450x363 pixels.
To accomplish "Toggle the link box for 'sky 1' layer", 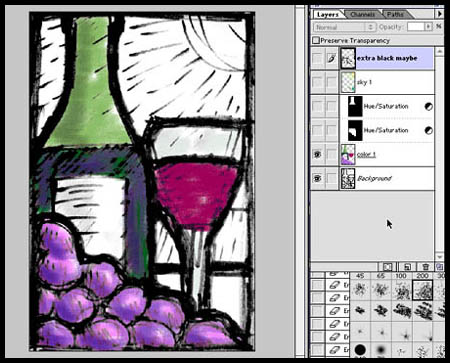I will click(332, 82).
